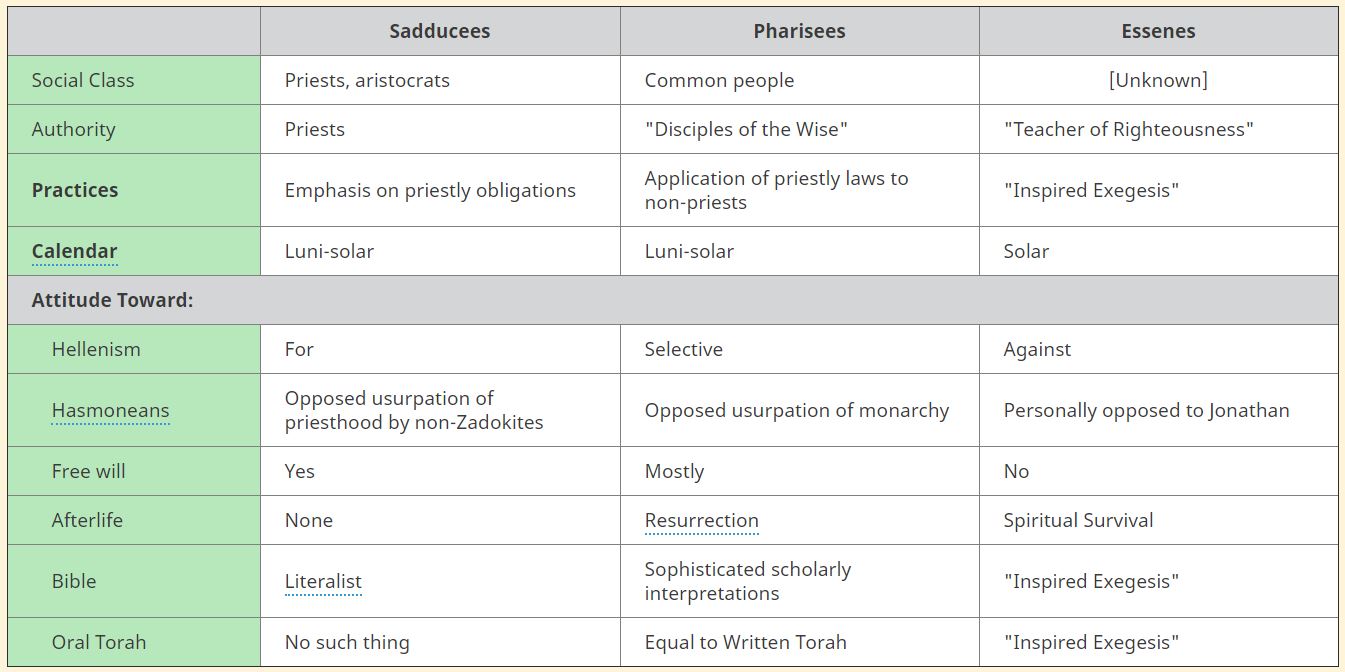Select the Authority row label
1345x672 pixels.
[73, 129]
